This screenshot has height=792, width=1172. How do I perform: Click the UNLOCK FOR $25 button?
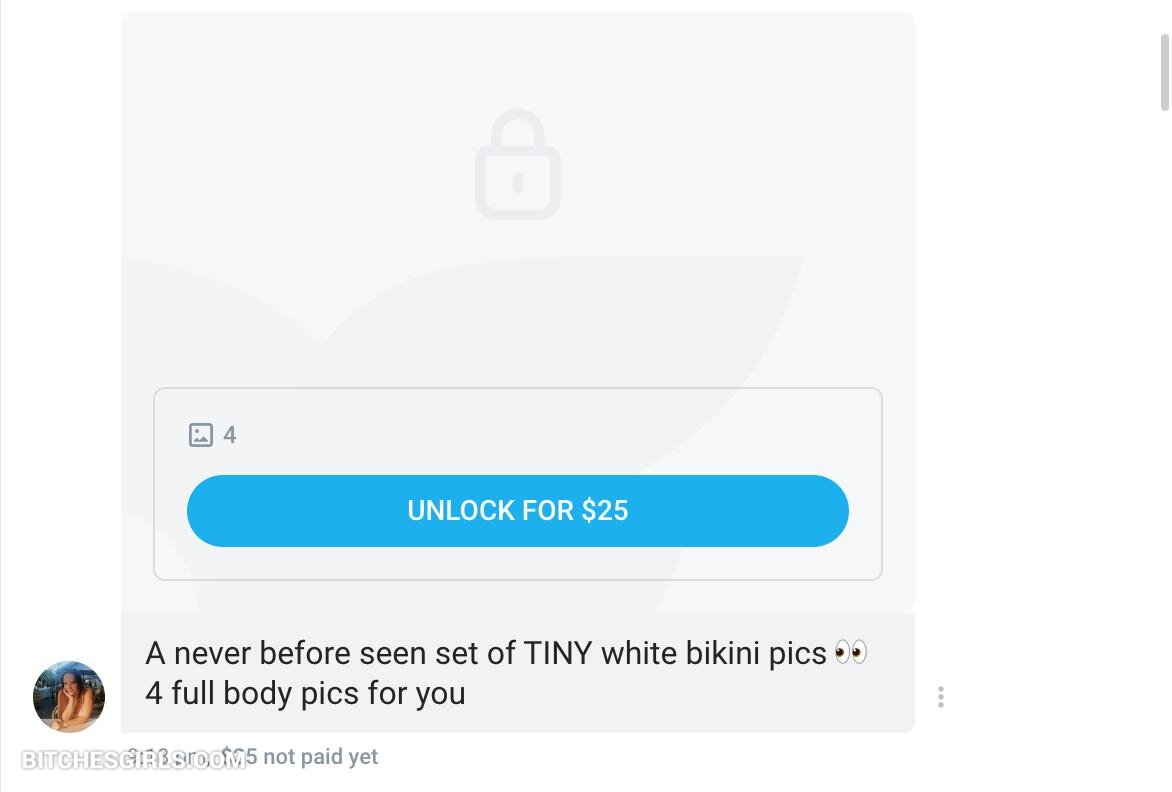pos(518,511)
